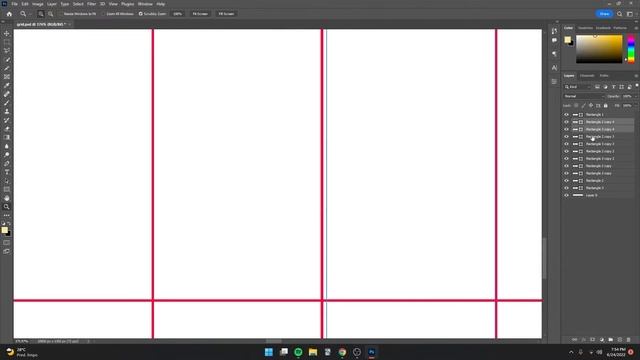Toggle layer filtering on/off switch

[x=637, y=86]
